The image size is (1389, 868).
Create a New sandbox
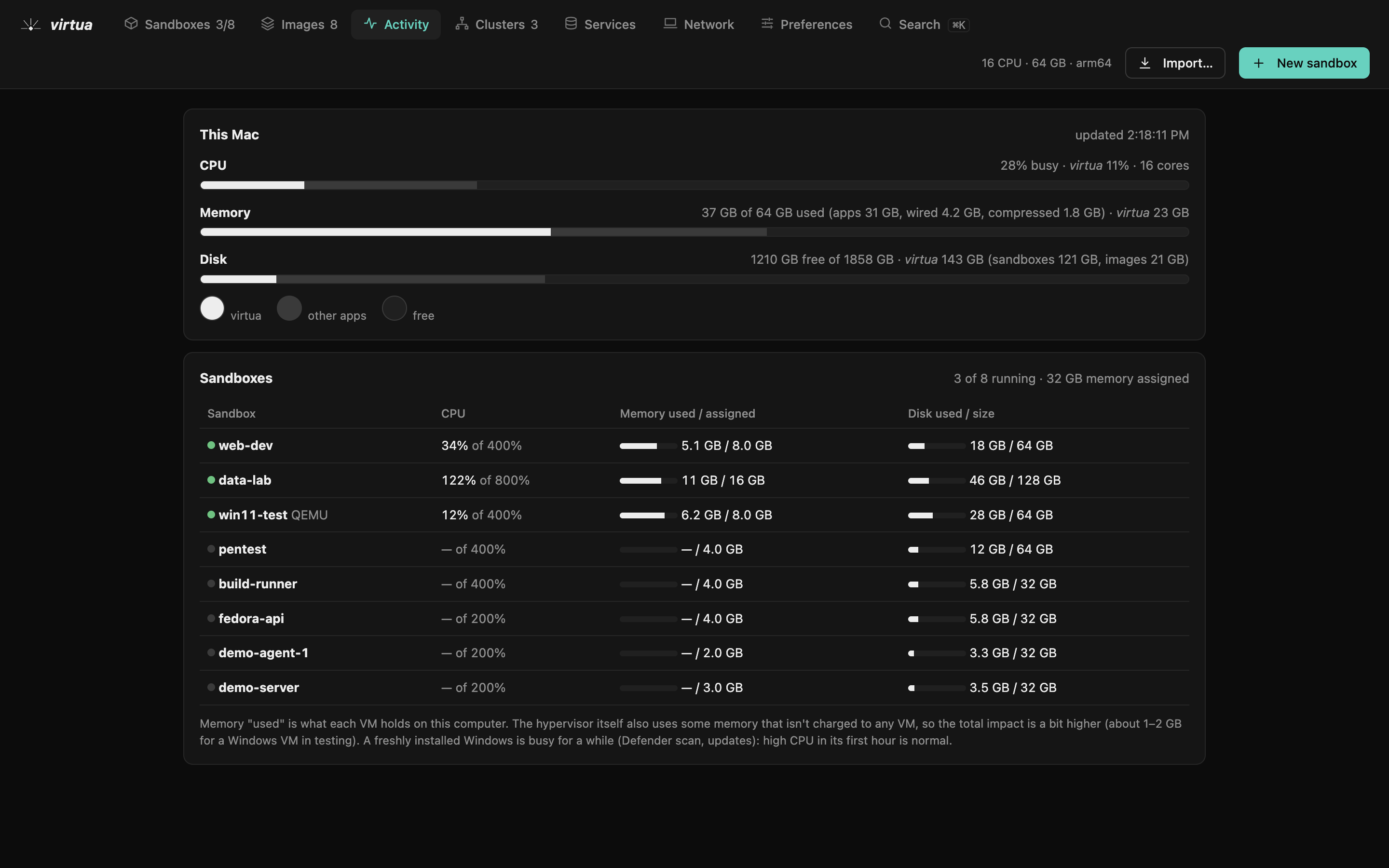coord(1304,63)
